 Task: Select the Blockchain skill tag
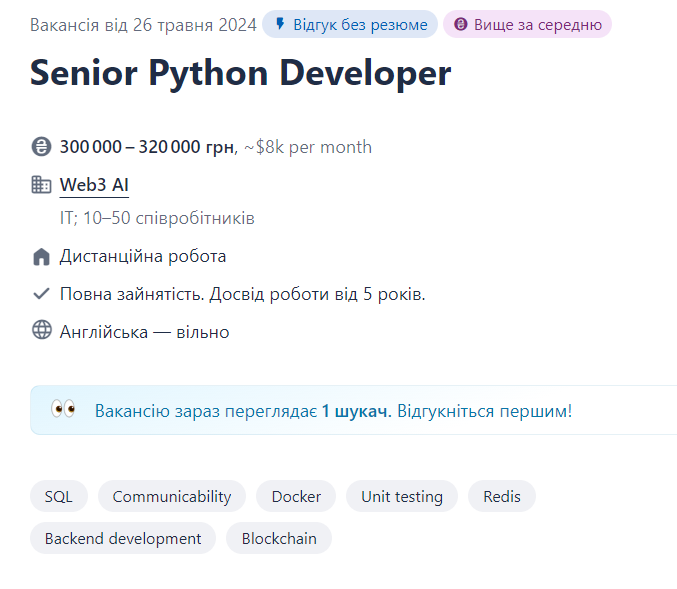point(279,538)
